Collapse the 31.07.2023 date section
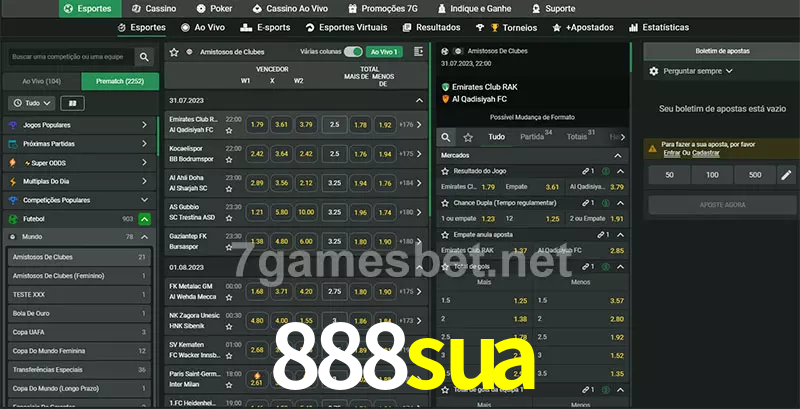Screen dimensions: 800x409 click(419, 101)
